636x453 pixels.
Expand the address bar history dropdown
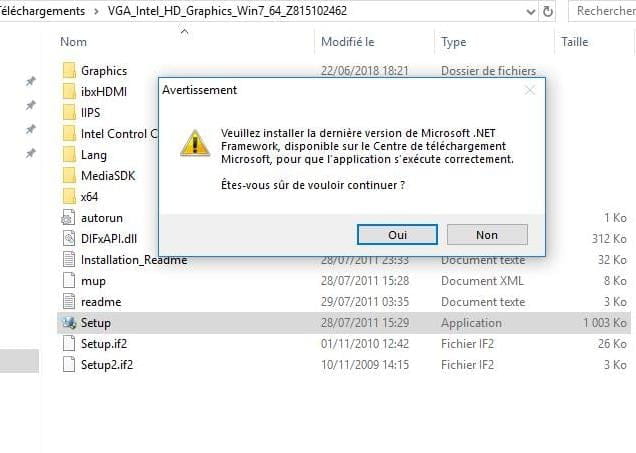point(531,12)
